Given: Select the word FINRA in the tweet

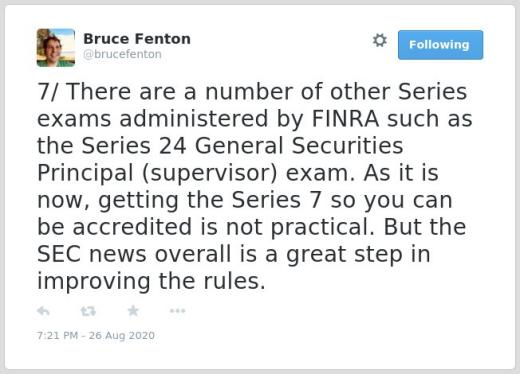Looking at the screenshot, I should coord(345,119).
